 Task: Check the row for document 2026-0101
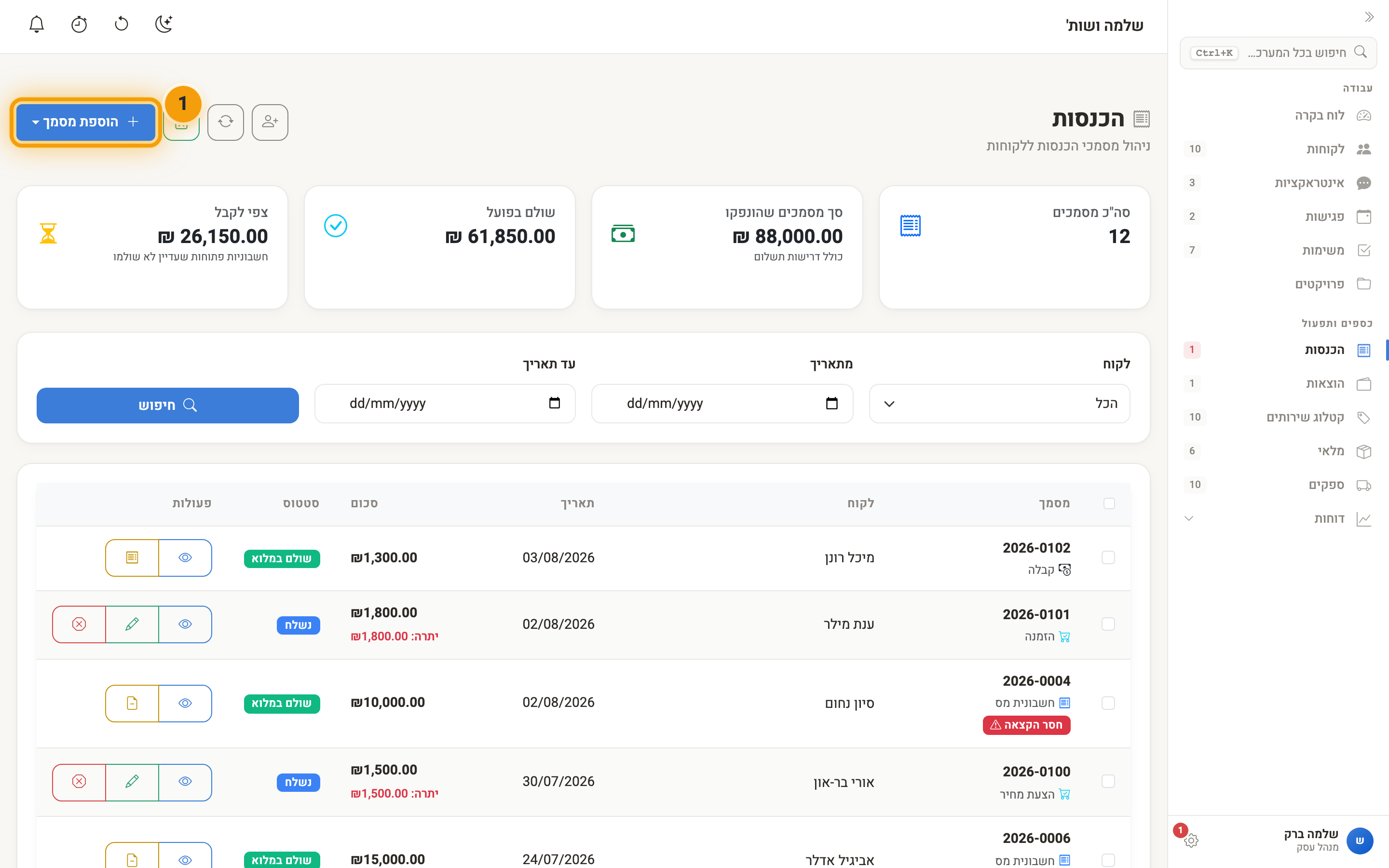tap(1108, 624)
